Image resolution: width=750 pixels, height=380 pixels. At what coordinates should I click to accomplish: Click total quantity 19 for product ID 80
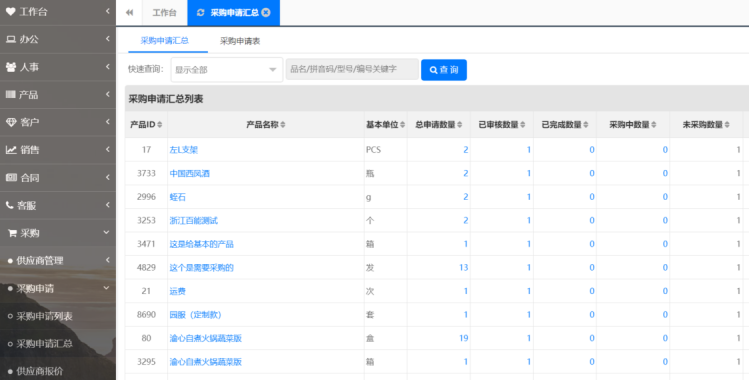click(x=463, y=338)
